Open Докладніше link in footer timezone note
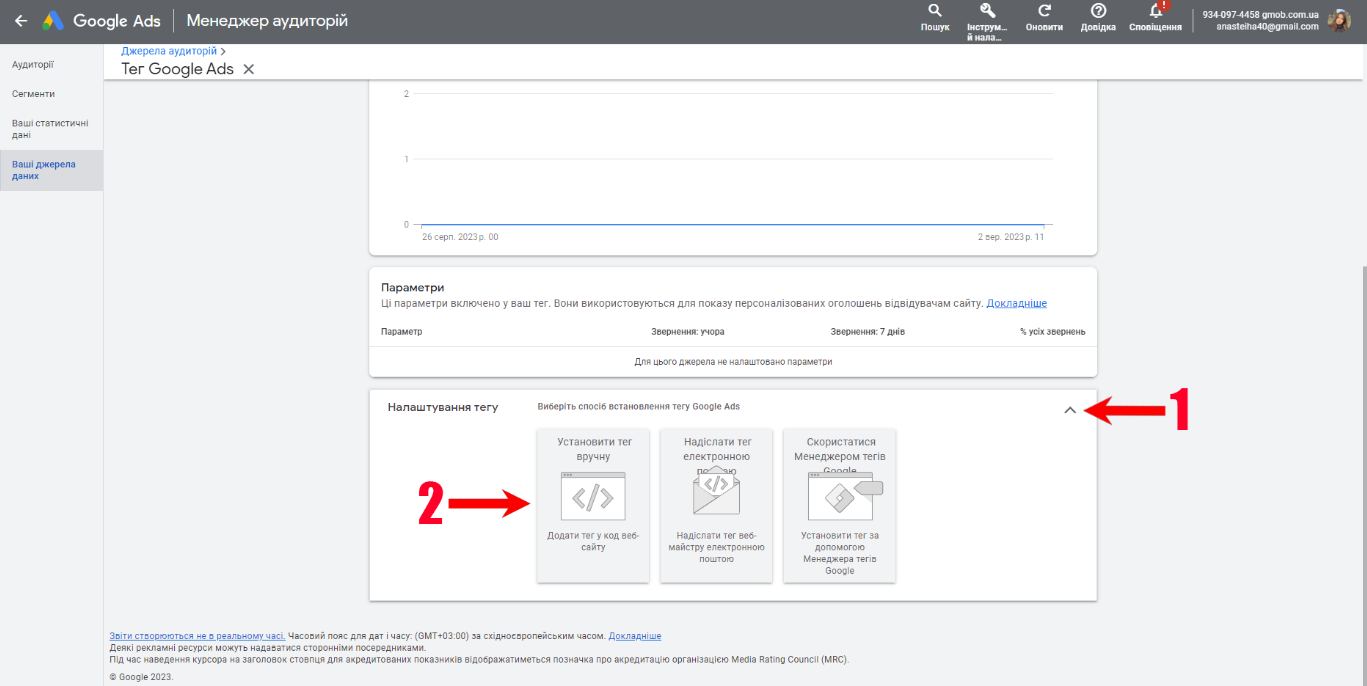Image resolution: width=1367 pixels, height=686 pixels. (635, 636)
